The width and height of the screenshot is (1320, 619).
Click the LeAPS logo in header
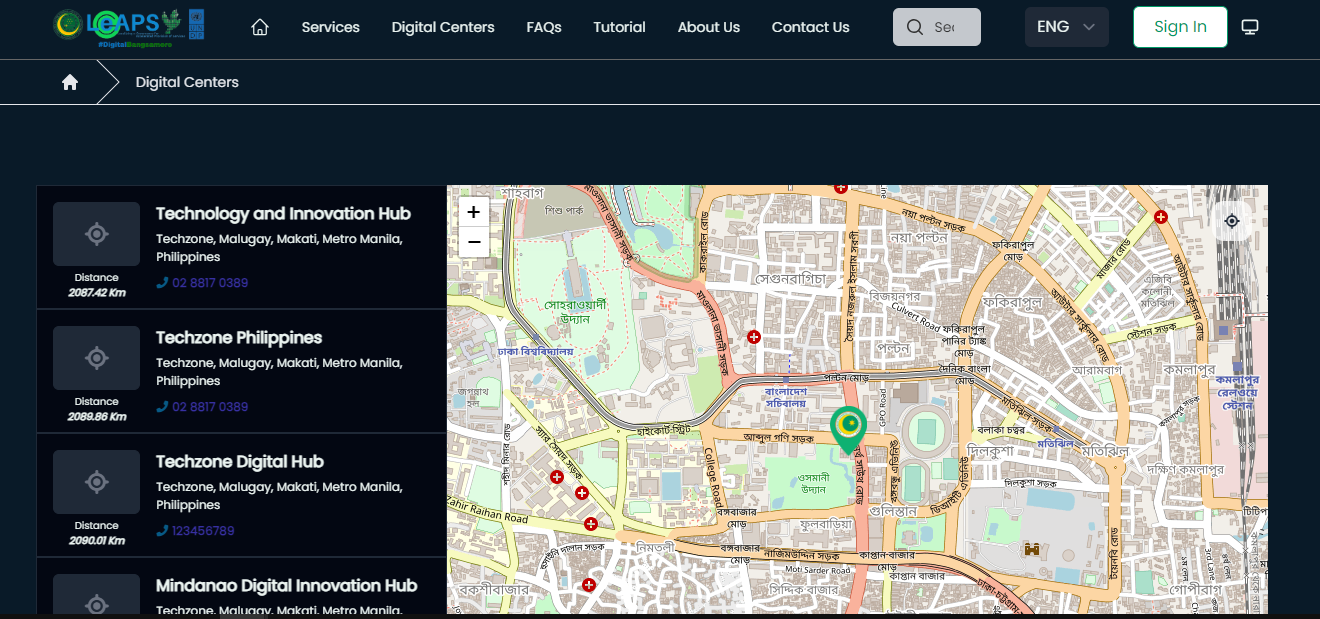point(129,26)
